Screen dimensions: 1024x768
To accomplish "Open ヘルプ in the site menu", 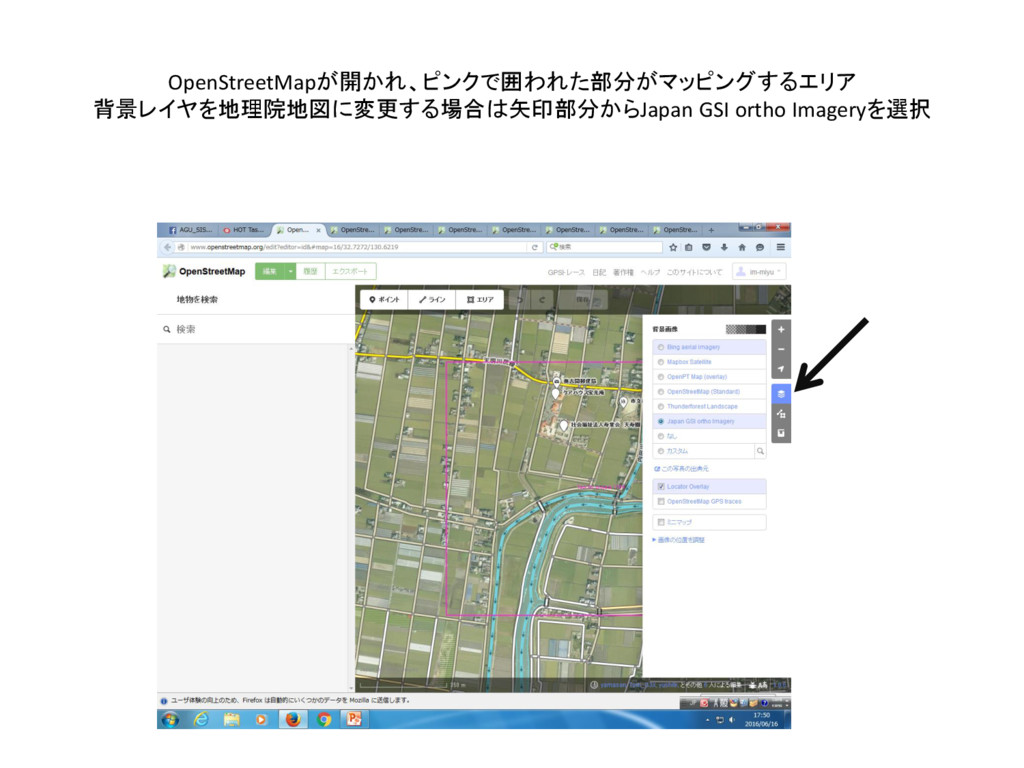I will 650,272.
